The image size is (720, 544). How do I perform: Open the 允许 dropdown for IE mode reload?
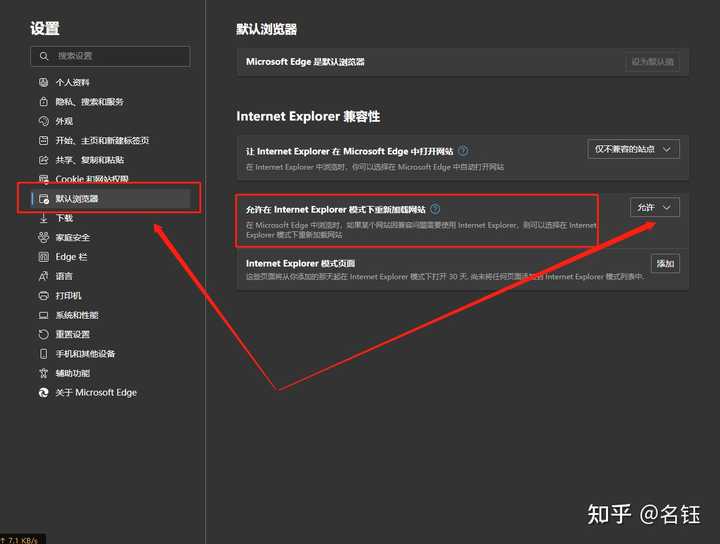point(654,208)
